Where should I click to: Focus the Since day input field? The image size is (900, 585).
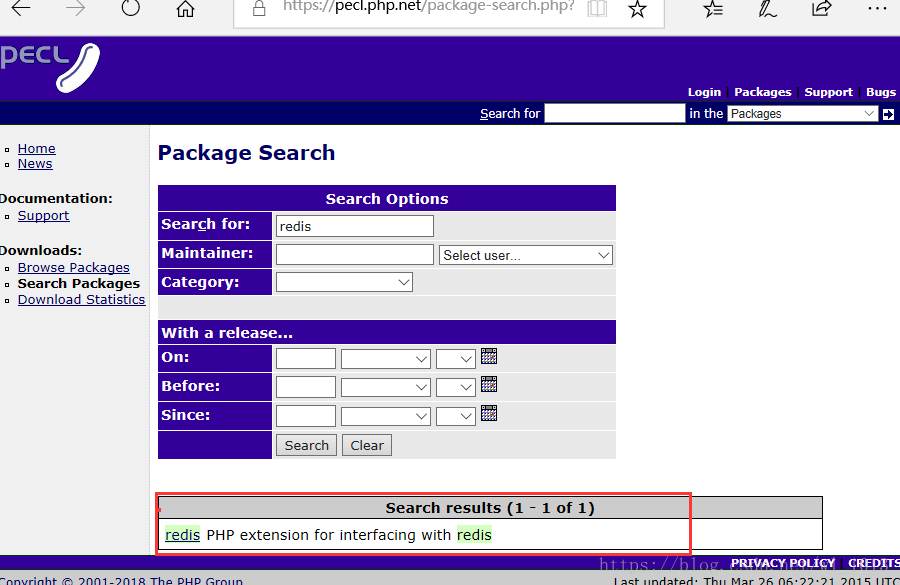click(x=306, y=416)
